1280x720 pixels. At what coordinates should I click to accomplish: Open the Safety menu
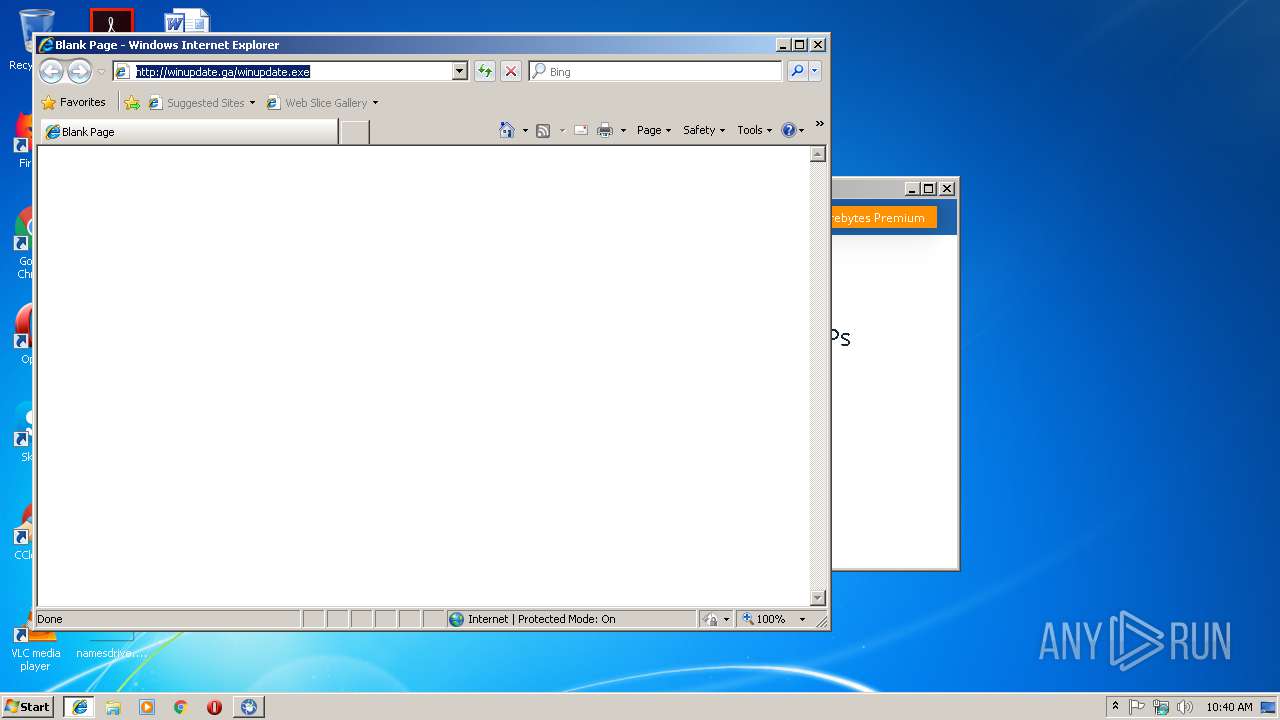point(704,130)
